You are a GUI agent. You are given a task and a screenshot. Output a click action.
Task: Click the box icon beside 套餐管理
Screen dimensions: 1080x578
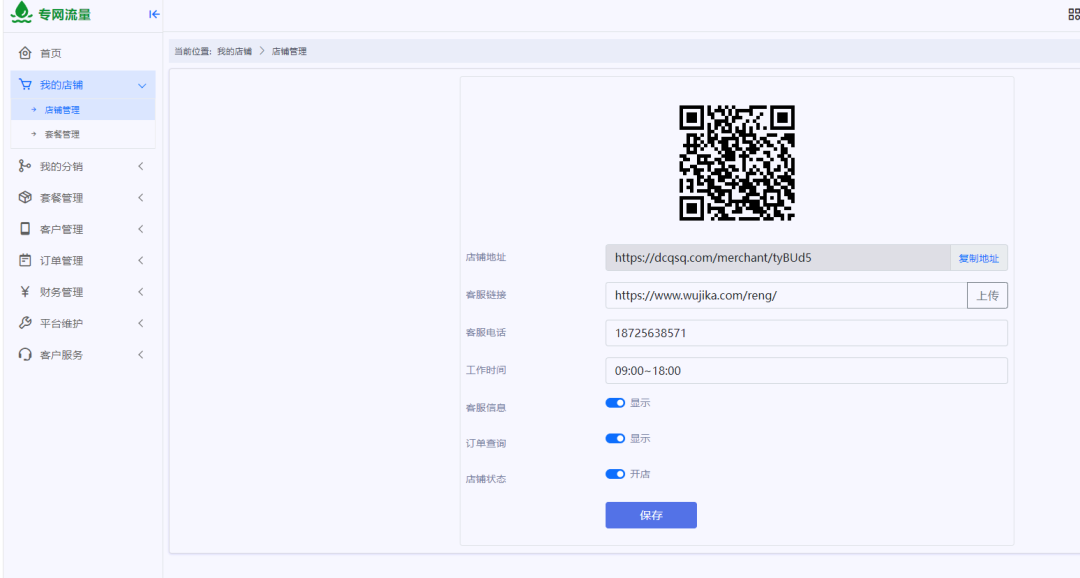25,198
